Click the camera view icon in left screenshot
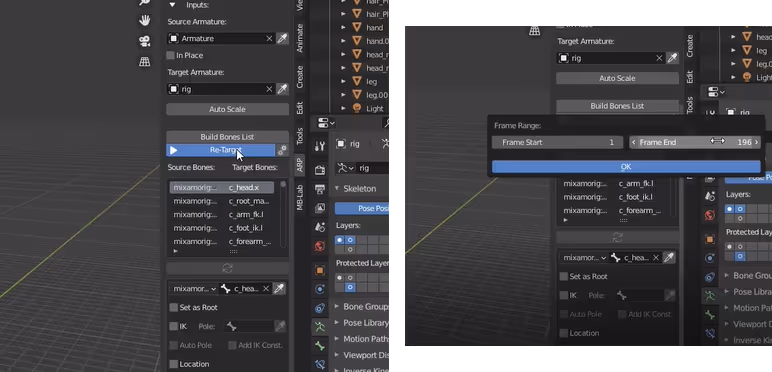Screen dimensions: 772x372 (x=144, y=41)
